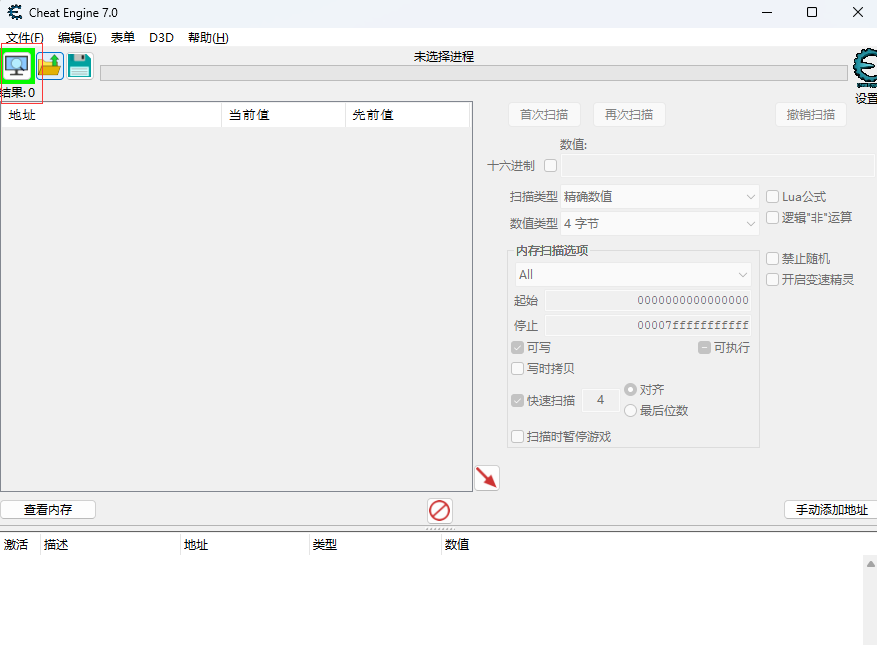Click the address list scrollbar up arrow

coord(870,564)
